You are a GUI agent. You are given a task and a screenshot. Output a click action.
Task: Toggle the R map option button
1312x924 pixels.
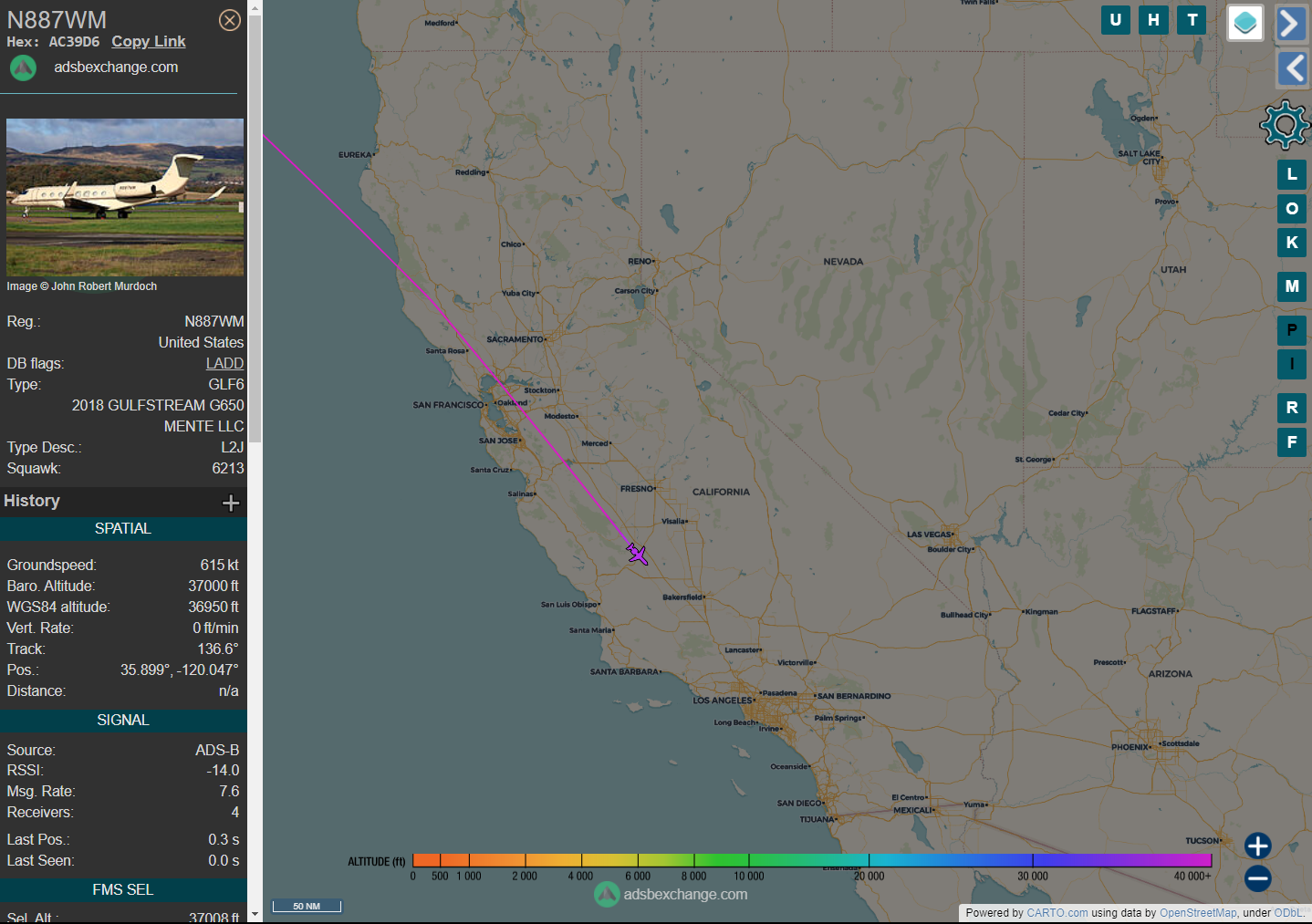tap(1292, 408)
